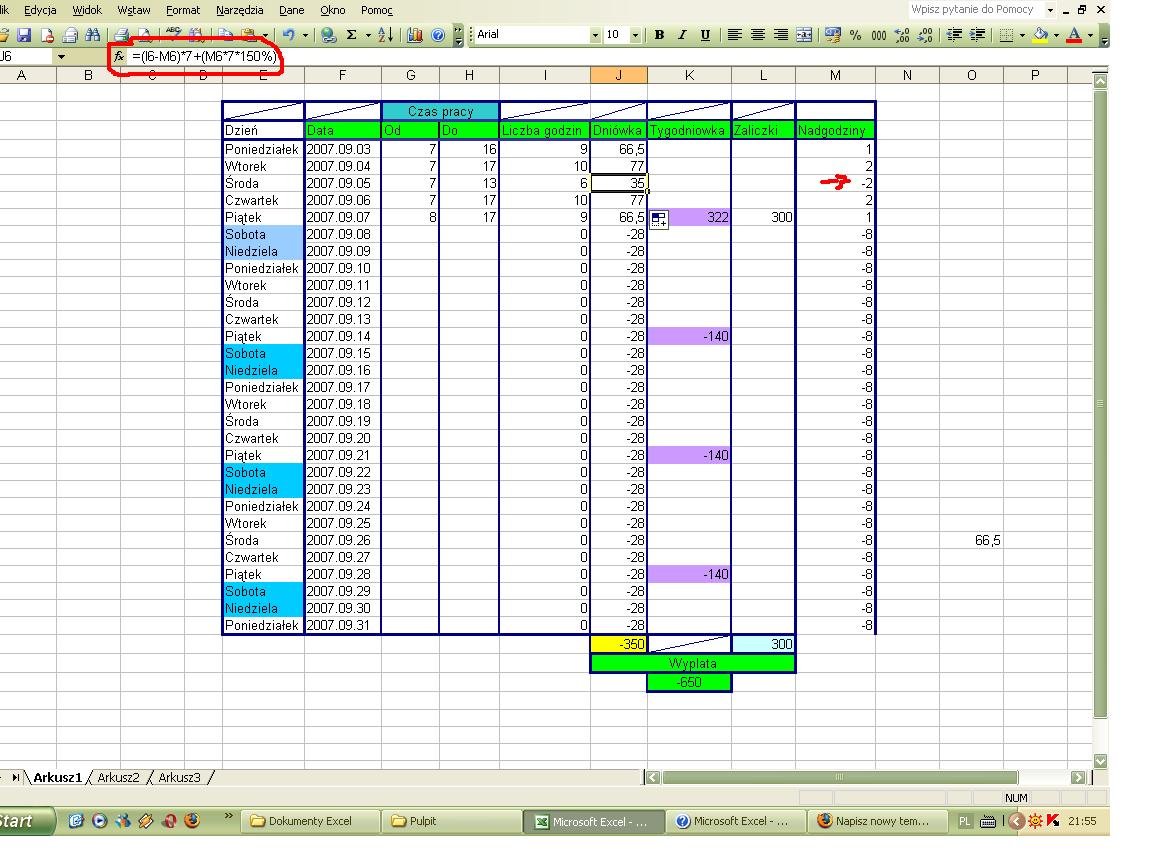Save the workbook with the floppy disk icon
Viewport: 1152px width, 864px height.
pos(24,35)
